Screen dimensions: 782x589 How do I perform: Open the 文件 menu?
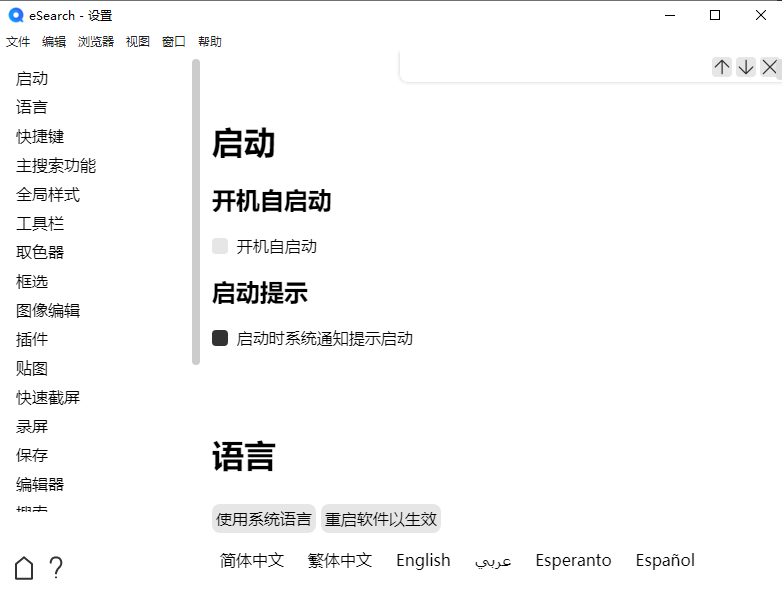(x=18, y=41)
